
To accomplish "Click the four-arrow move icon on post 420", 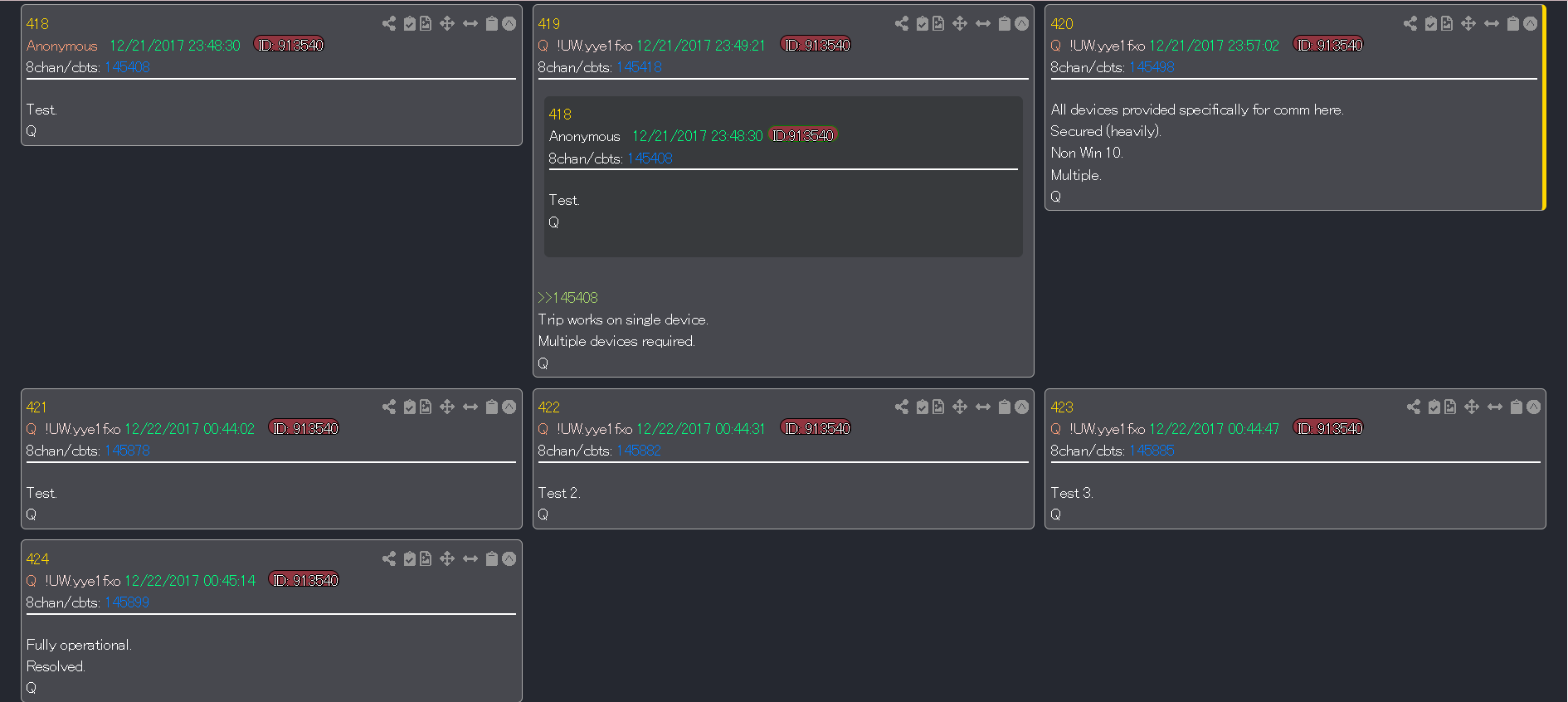I will (1468, 23).
